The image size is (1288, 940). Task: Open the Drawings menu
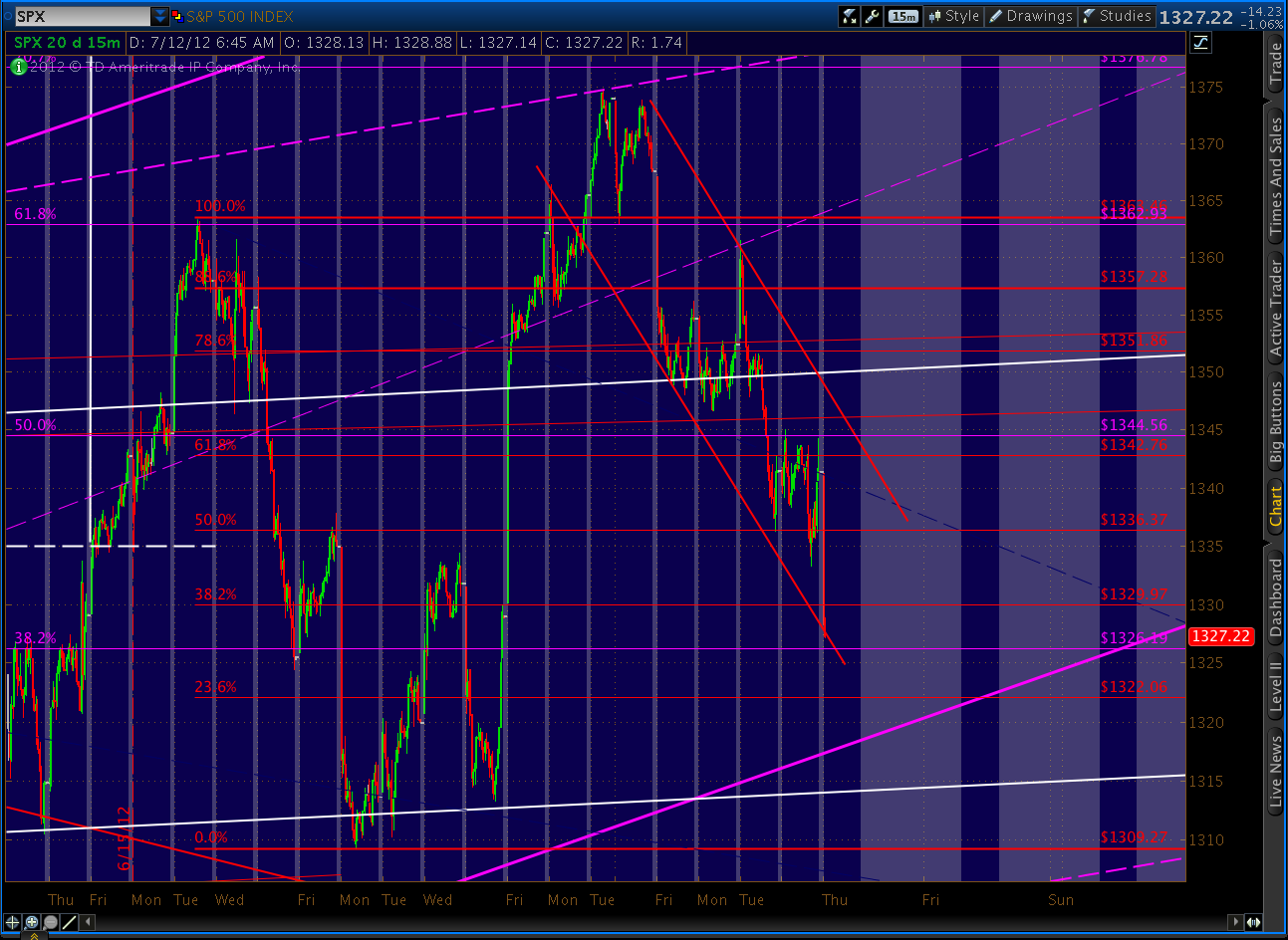coord(1031,16)
